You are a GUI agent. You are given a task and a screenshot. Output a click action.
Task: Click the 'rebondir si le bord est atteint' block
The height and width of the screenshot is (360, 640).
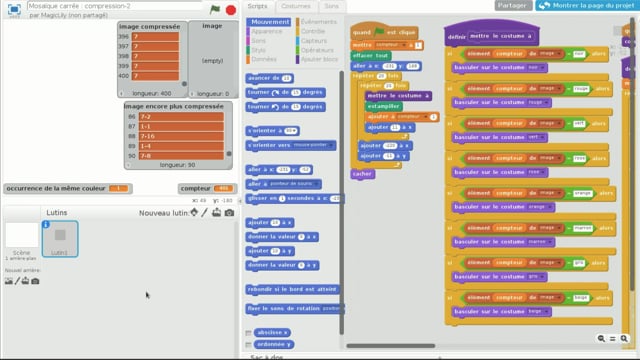click(x=292, y=290)
